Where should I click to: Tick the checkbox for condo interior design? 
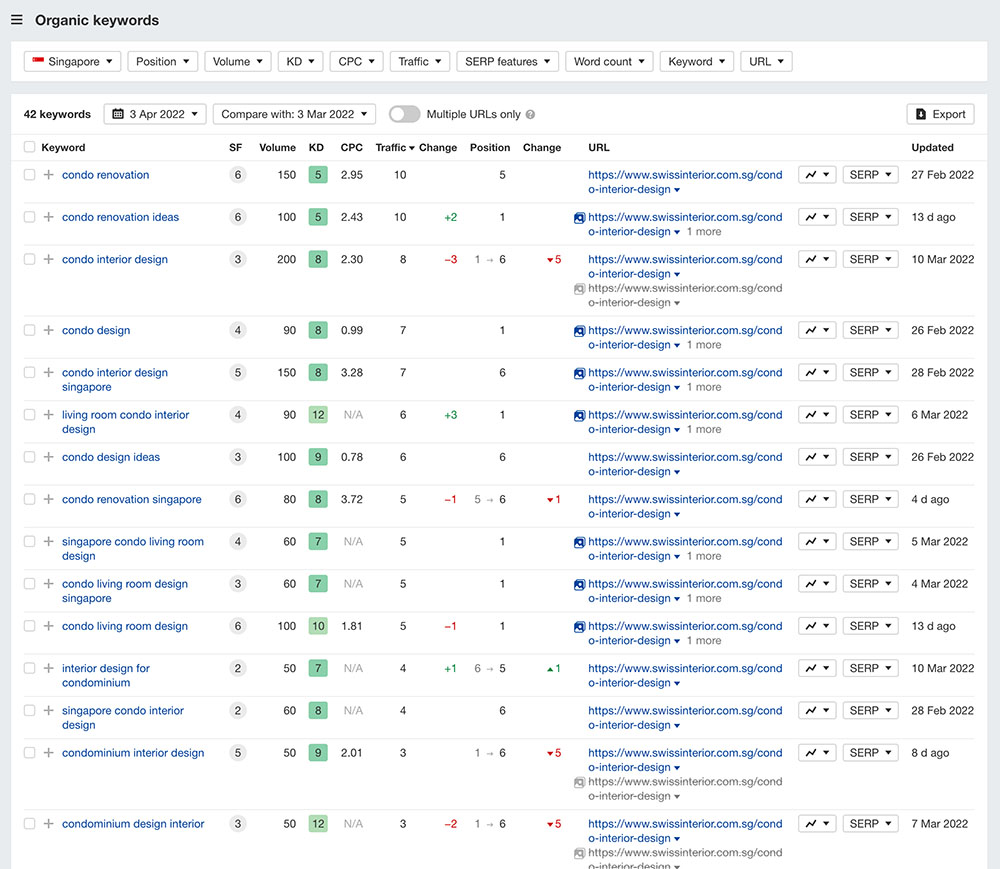(30, 259)
